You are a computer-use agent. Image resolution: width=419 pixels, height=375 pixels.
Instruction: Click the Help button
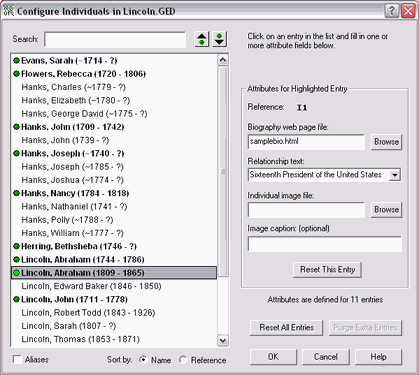pos(378,357)
